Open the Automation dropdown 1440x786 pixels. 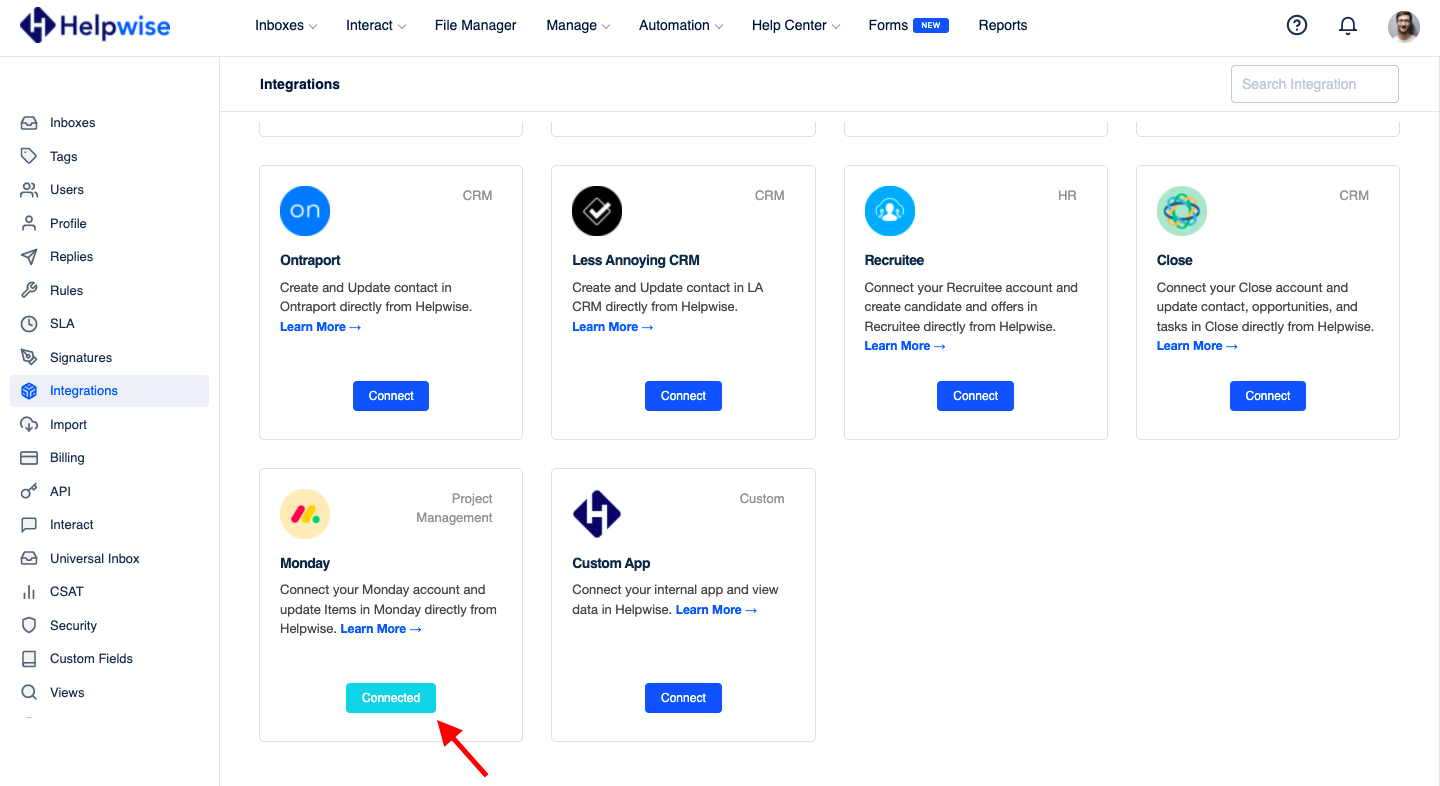pos(680,25)
